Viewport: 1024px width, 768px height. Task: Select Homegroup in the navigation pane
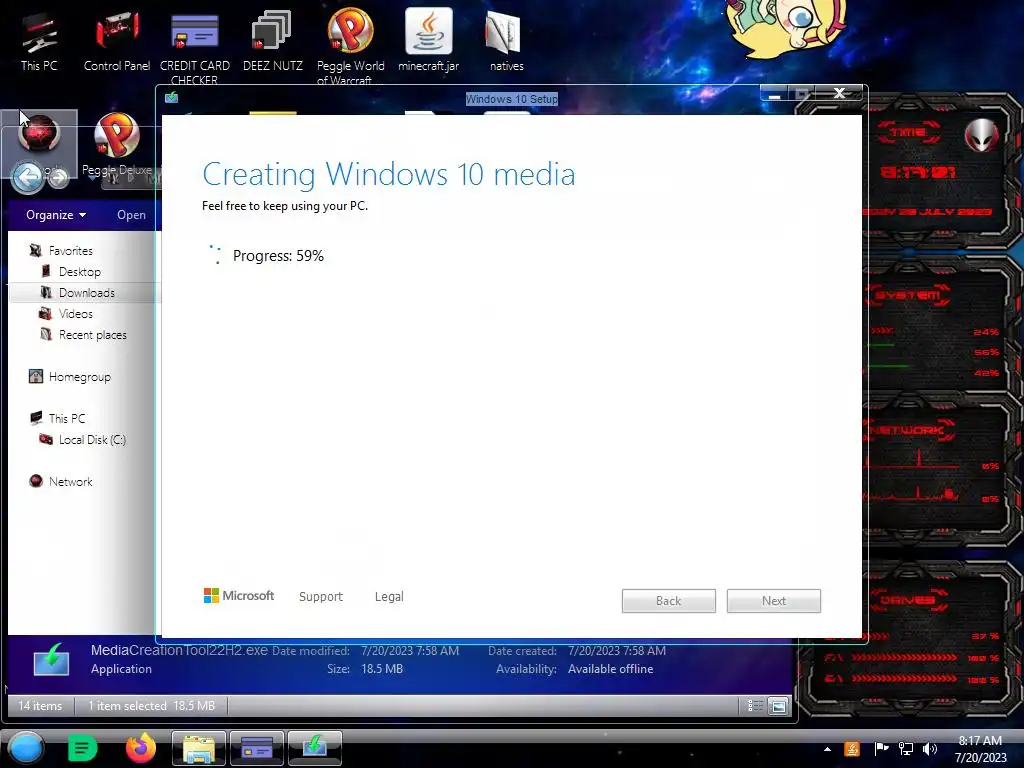point(80,377)
